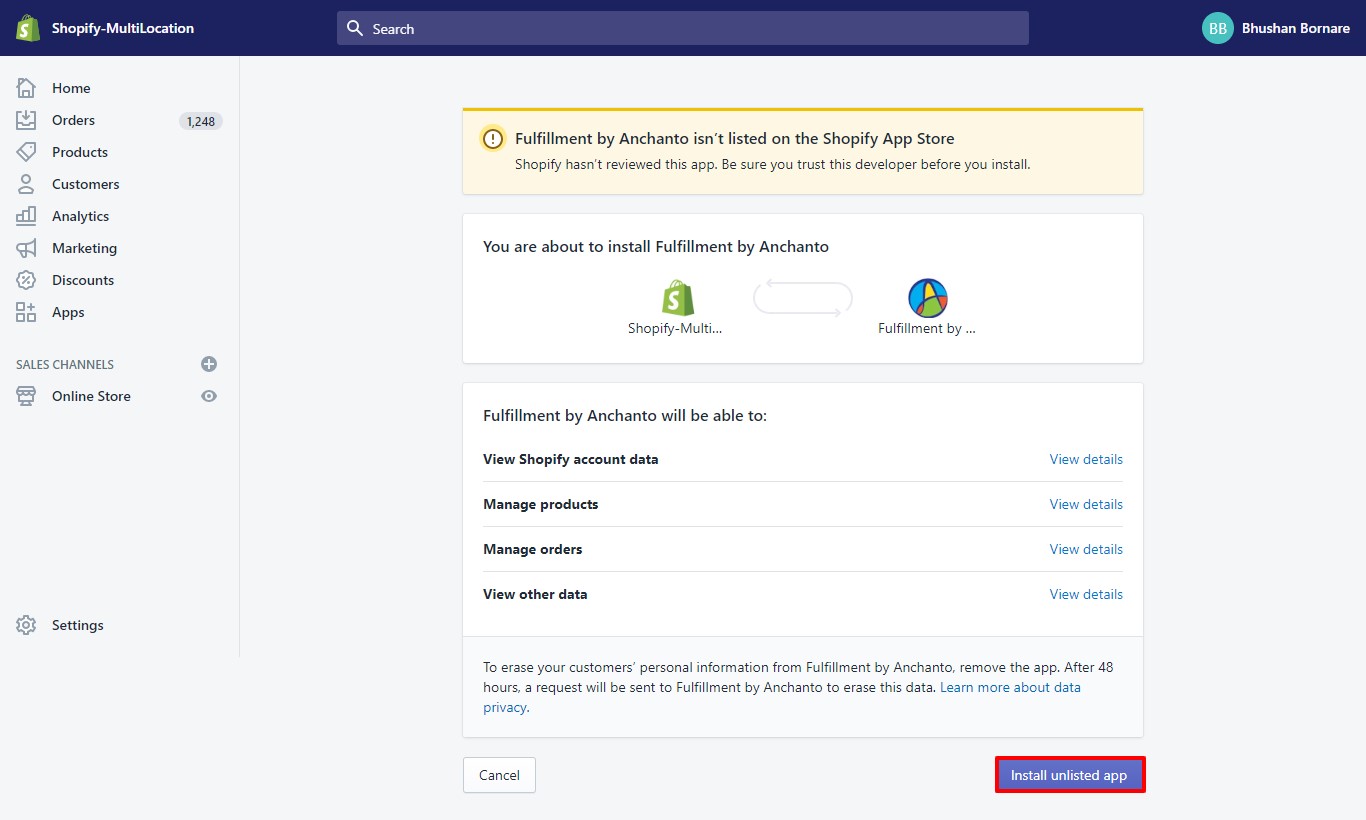Click the Discounts percent badge icon
This screenshot has width=1366, height=820.
point(26,280)
